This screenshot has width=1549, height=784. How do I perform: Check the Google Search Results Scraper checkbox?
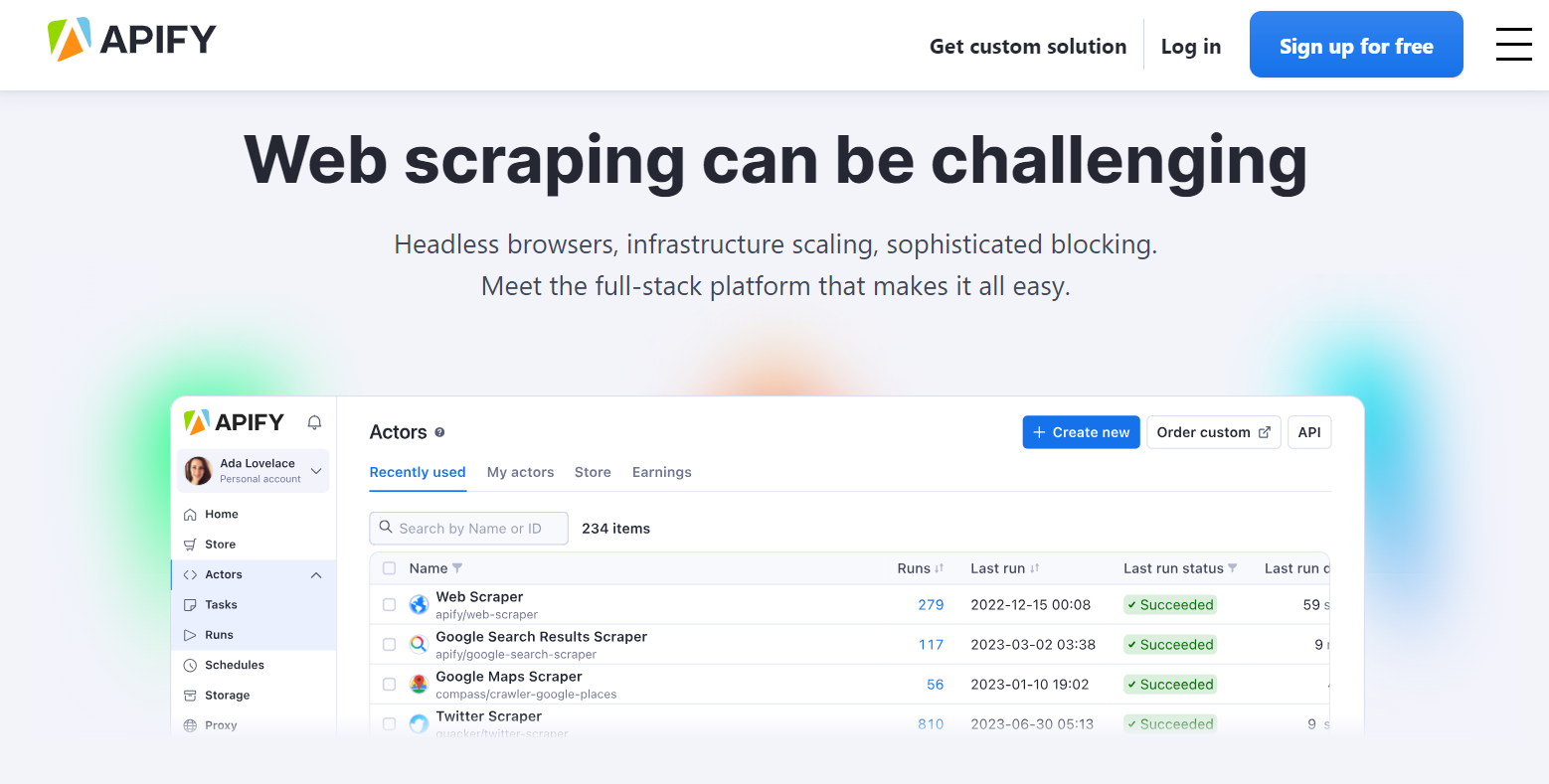pyautogui.click(x=390, y=644)
